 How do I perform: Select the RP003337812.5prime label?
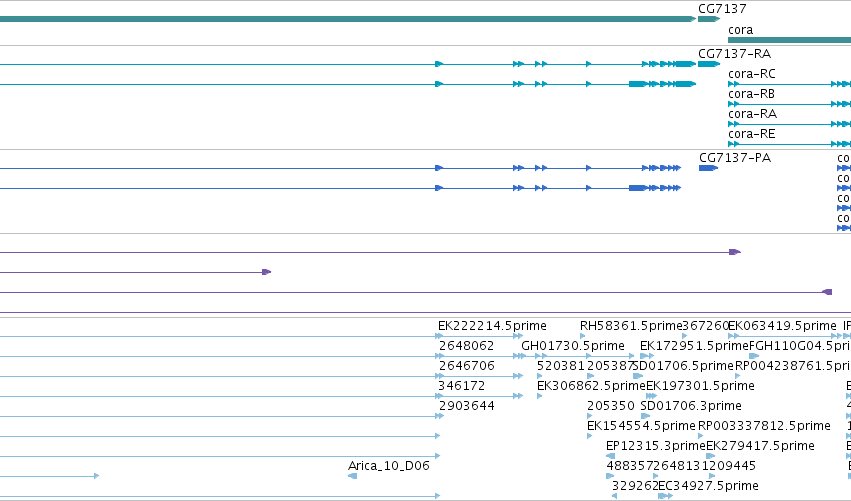tap(764, 426)
